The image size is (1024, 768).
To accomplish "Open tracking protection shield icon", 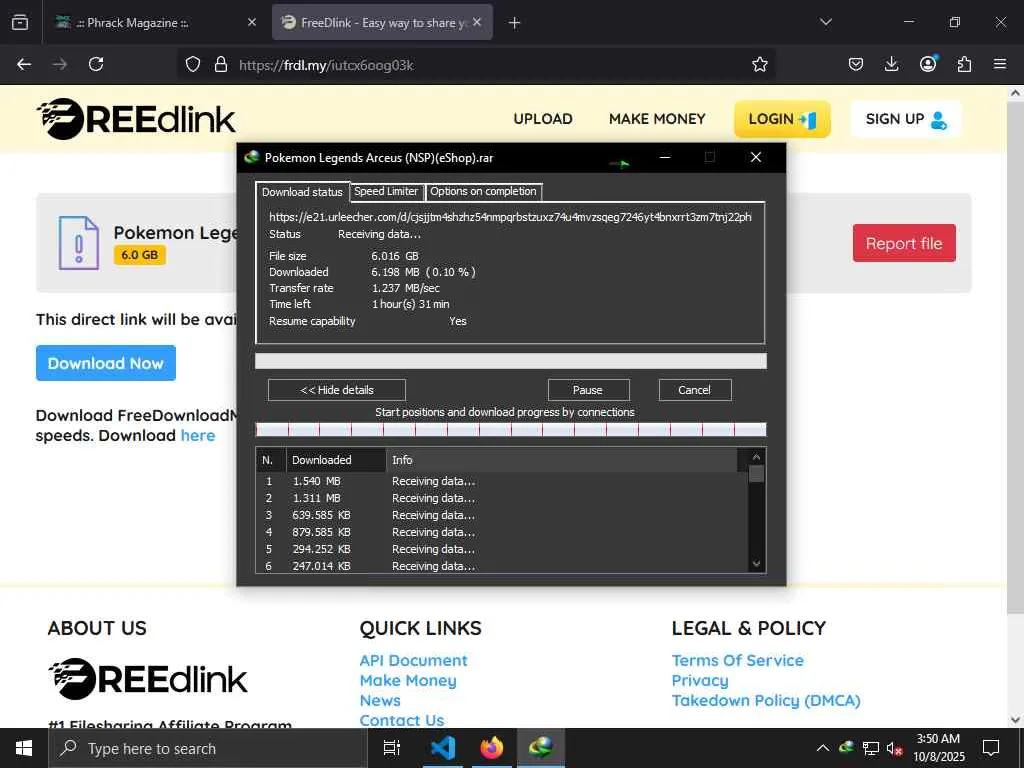I will click(x=193, y=64).
